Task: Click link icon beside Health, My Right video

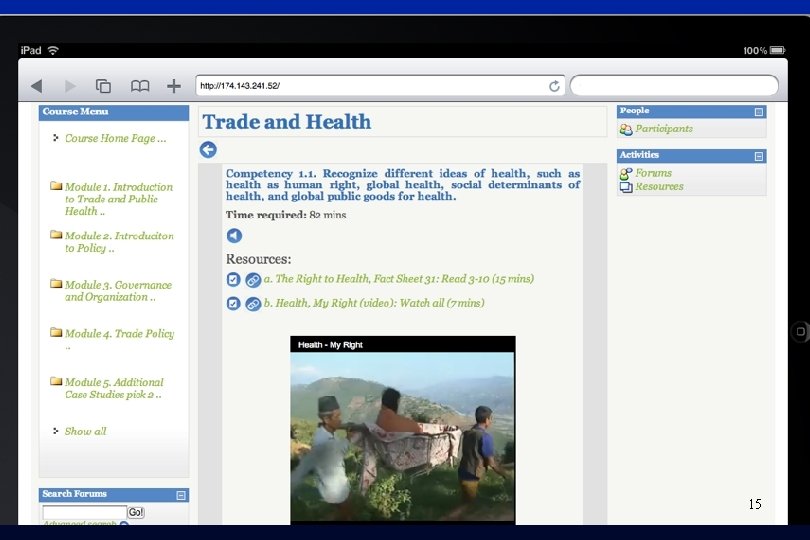Action: pos(253,304)
